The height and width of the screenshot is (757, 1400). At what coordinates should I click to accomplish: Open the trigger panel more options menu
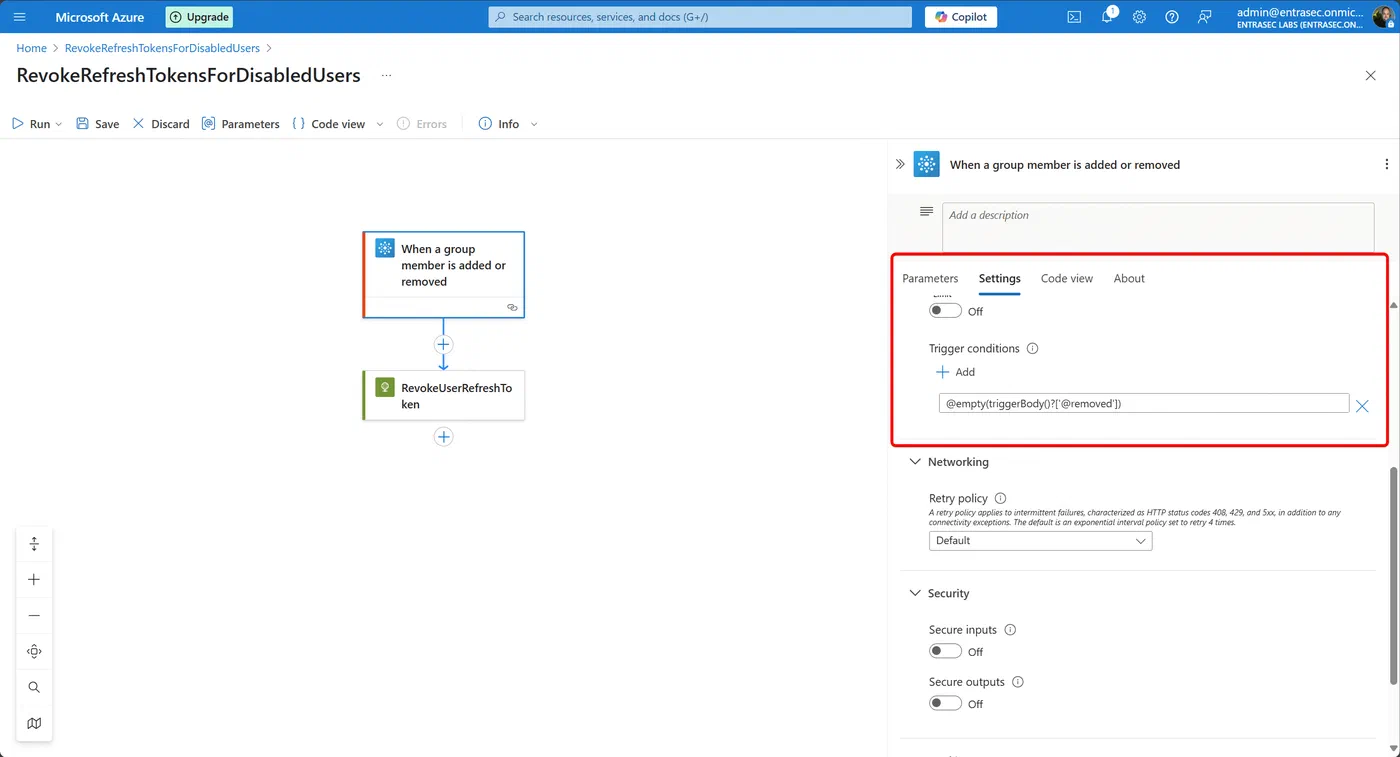coord(1386,164)
